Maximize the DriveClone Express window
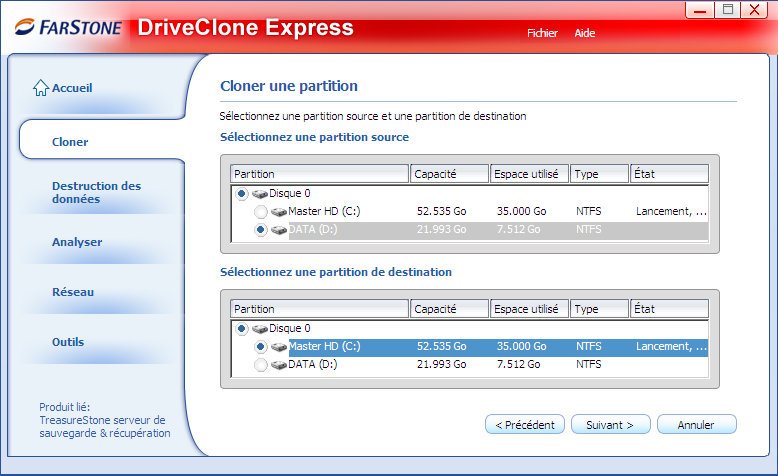Image resolution: width=778 pixels, height=476 pixels. pos(727,10)
